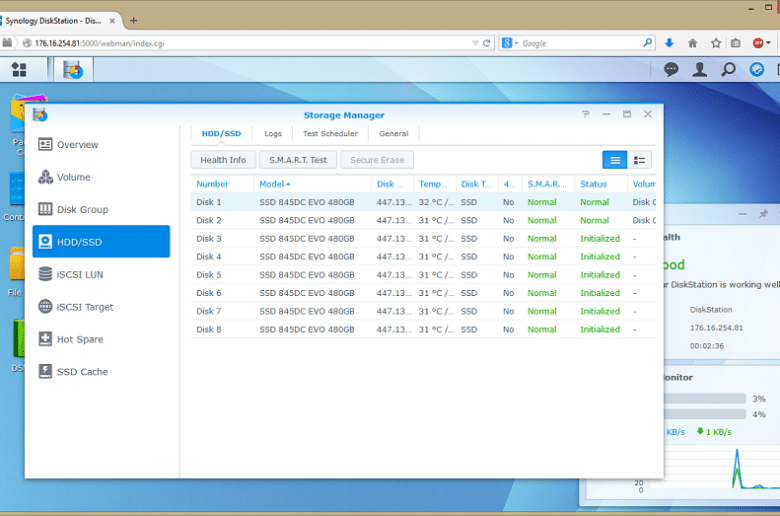Click browser home icon

point(692,43)
